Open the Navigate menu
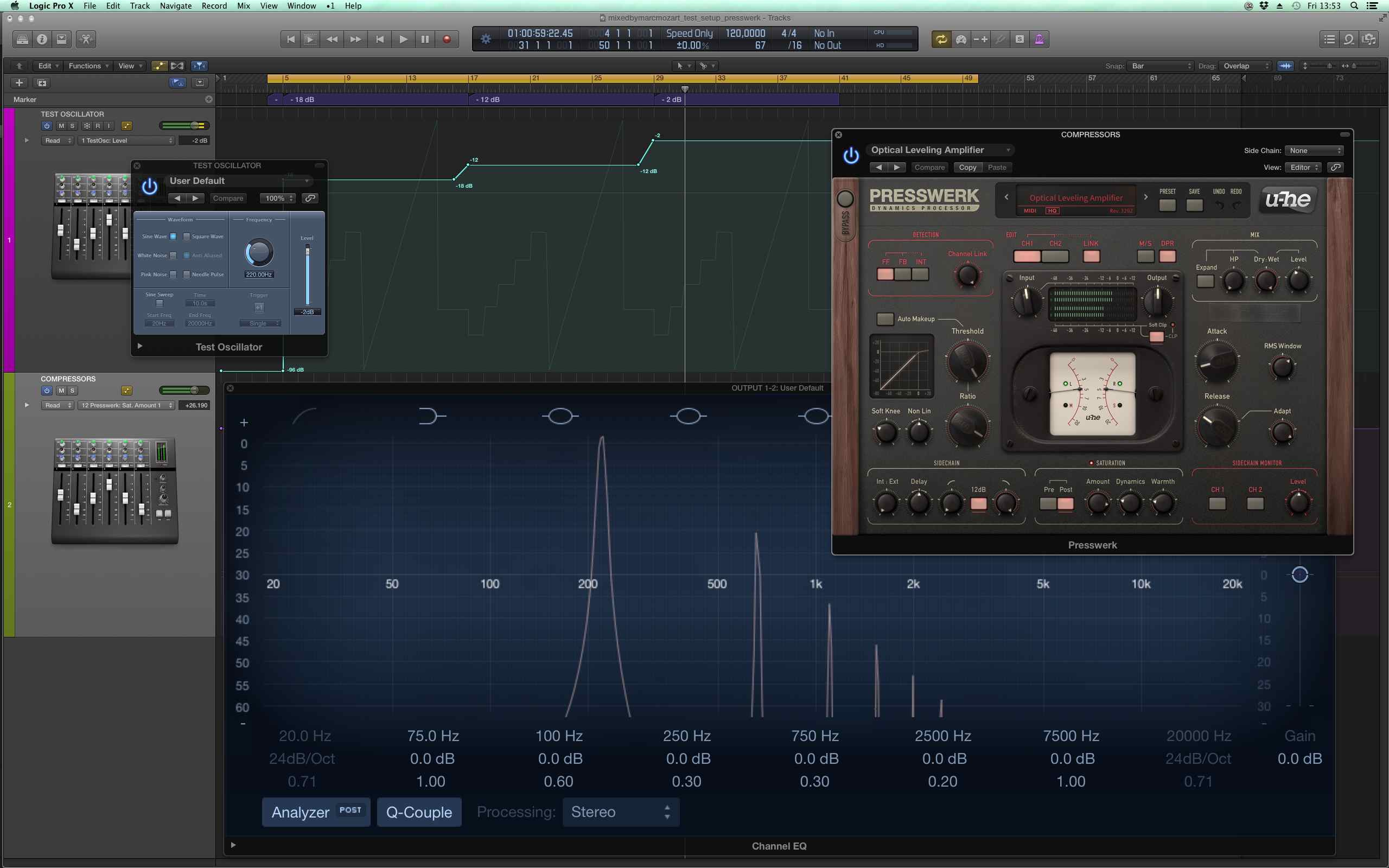Screen dimensions: 1389x868 pos(176,6)
